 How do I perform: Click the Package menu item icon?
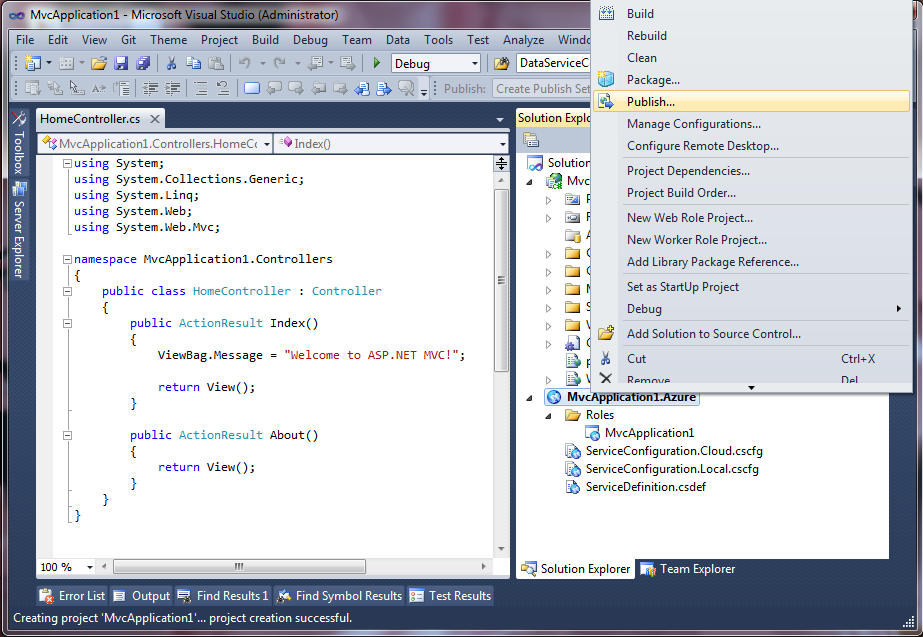tap(606, 79)
